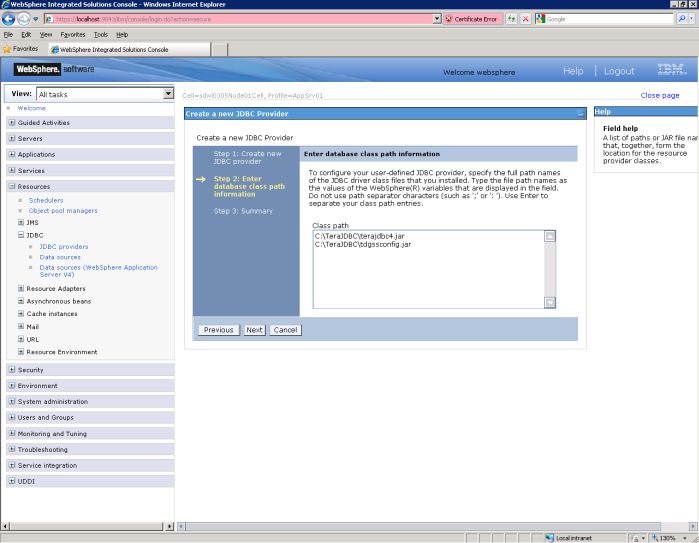Expand the JMS node
This screenshot has height=543, width=699.
click(x=21, y=222)
